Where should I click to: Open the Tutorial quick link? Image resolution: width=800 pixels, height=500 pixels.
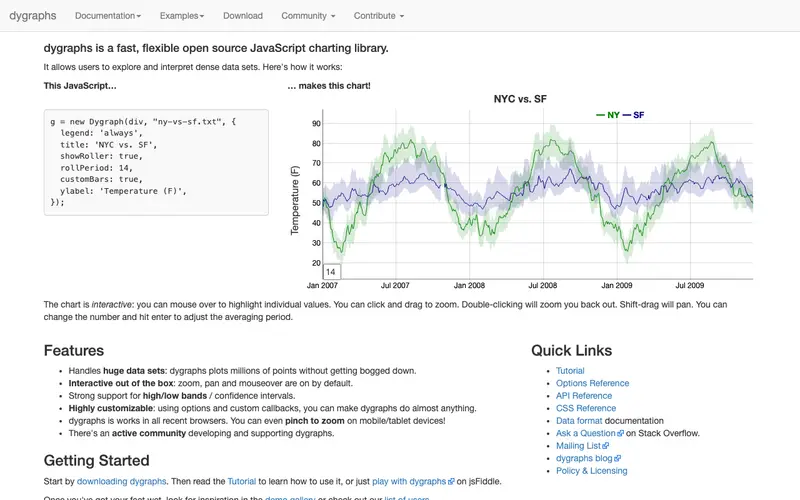(x=570, y=371)
